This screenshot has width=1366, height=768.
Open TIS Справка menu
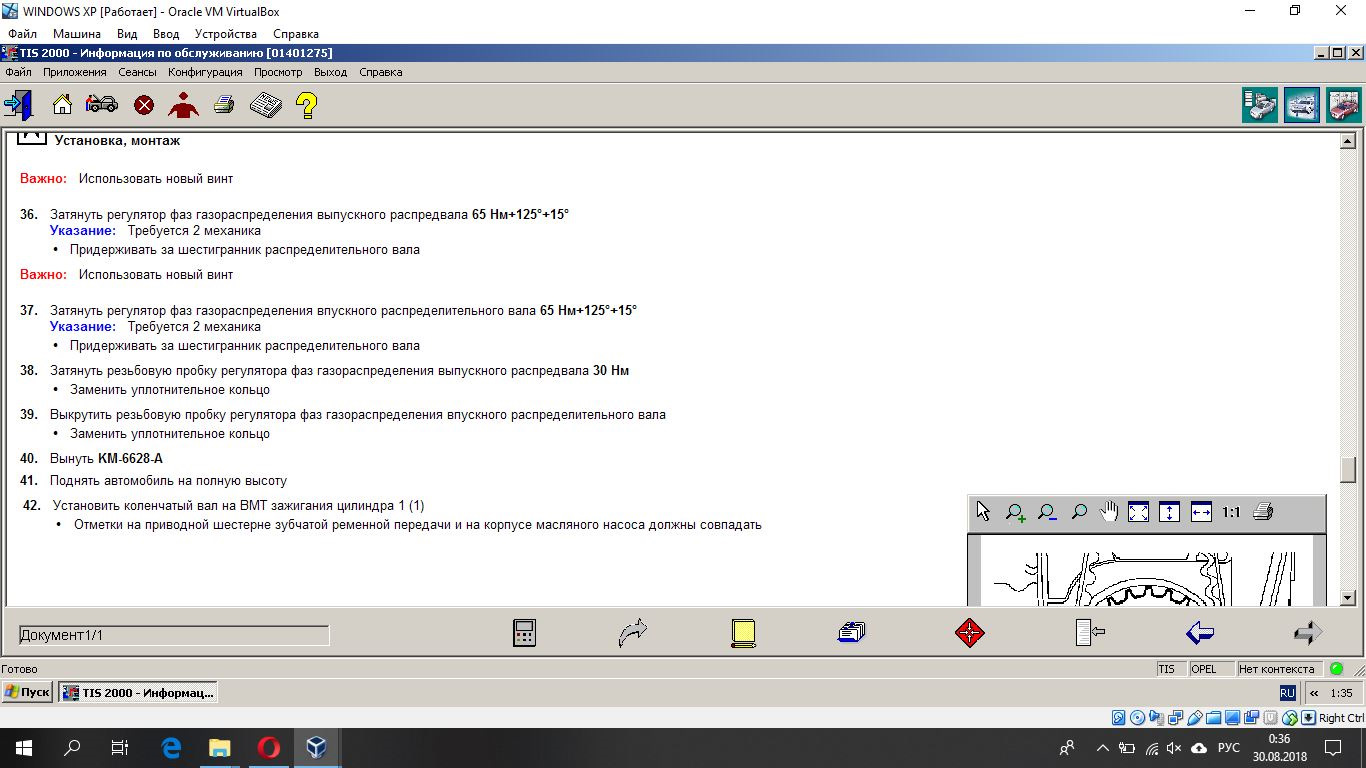[x=380, y=72]
